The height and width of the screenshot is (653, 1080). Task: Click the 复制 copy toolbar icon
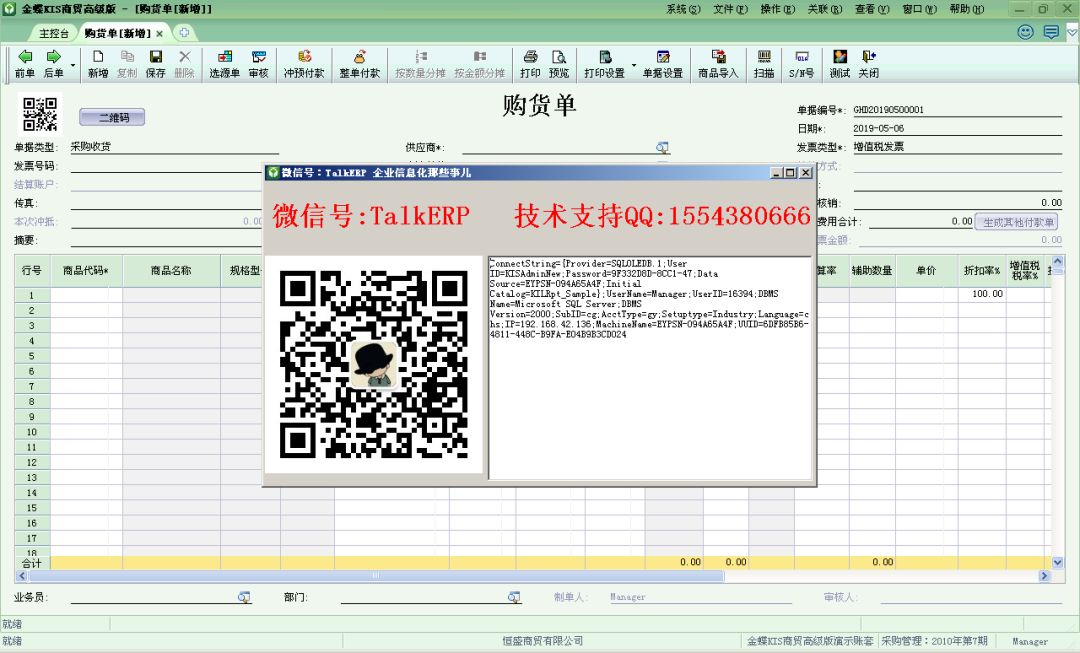(x=127, y=64)
